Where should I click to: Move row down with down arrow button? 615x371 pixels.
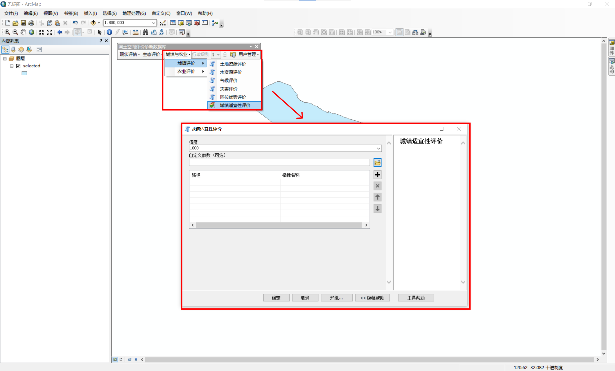[x=377, y=209]
